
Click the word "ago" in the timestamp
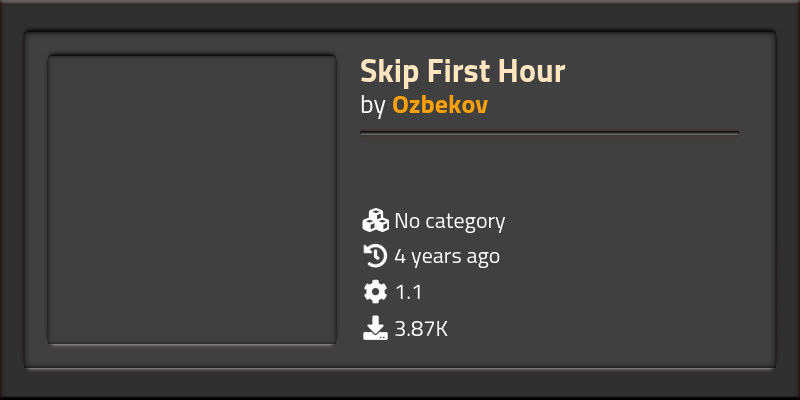point(481,257)
